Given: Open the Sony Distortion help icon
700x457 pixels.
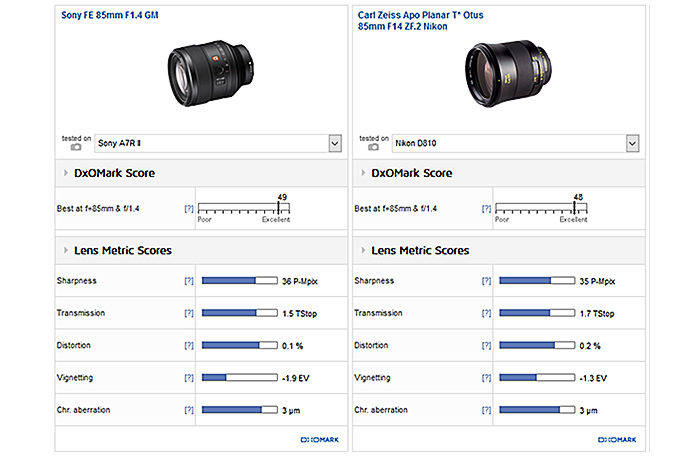Looking at the screenshot, I should (189, 345).
